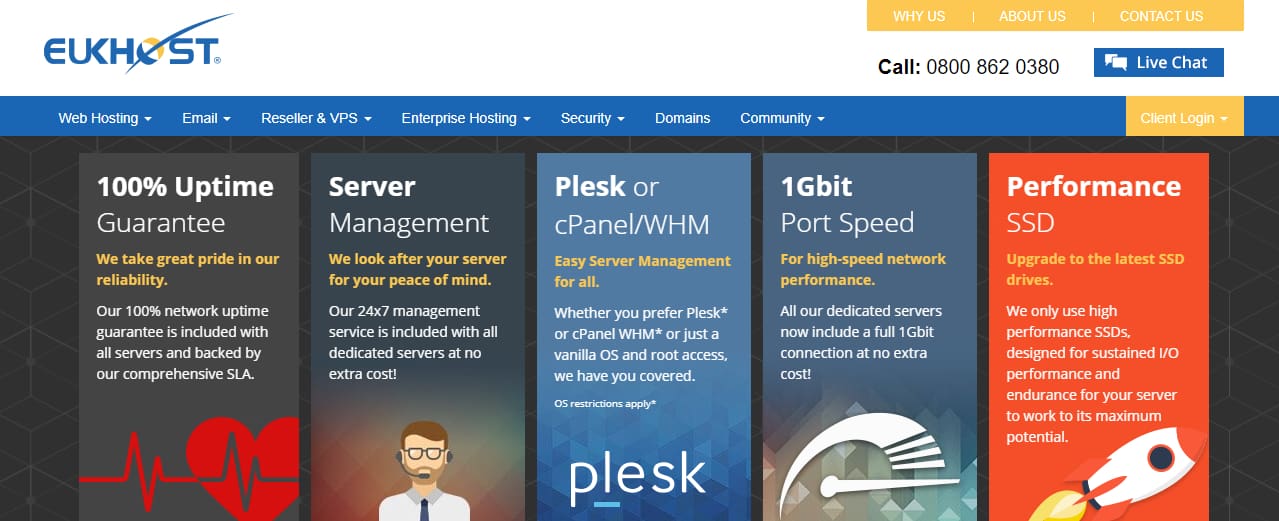
Task: Expand the Reseller & VPS menu
Action: (x=316, y=118)
